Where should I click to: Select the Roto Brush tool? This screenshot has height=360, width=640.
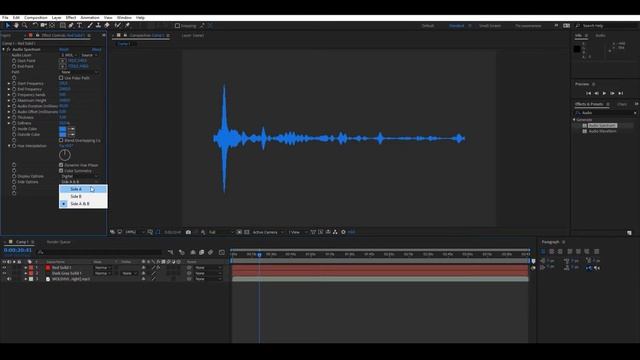(x=118, y=25)
